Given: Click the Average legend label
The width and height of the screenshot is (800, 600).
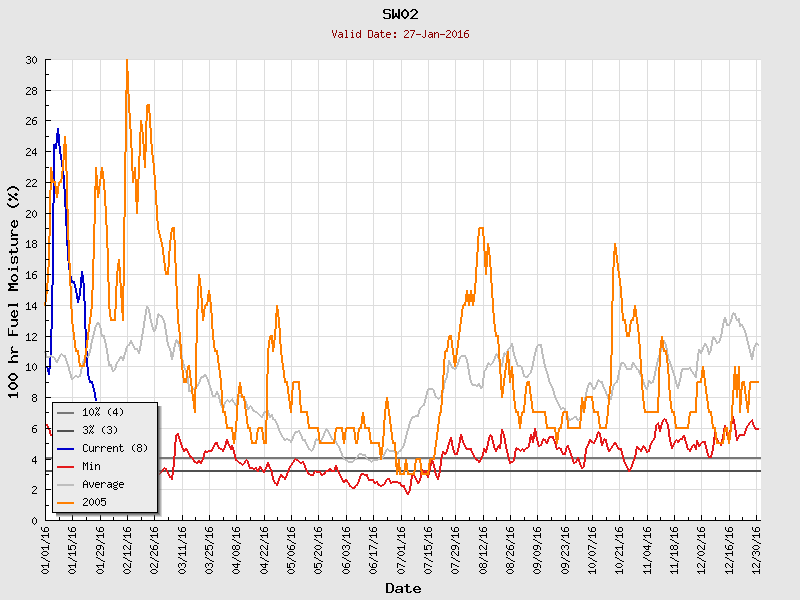Looking at the screenshot, I should point(104,484).
